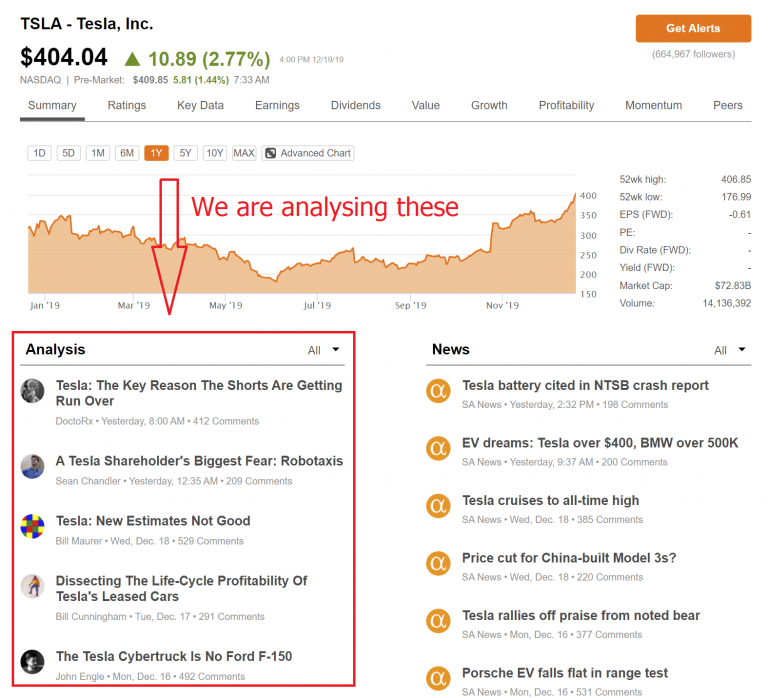Viewport: 768px width, 698px height.
Task: Open Tesla Cybertruck Is No Ford F-150
Action: point(174,656)
